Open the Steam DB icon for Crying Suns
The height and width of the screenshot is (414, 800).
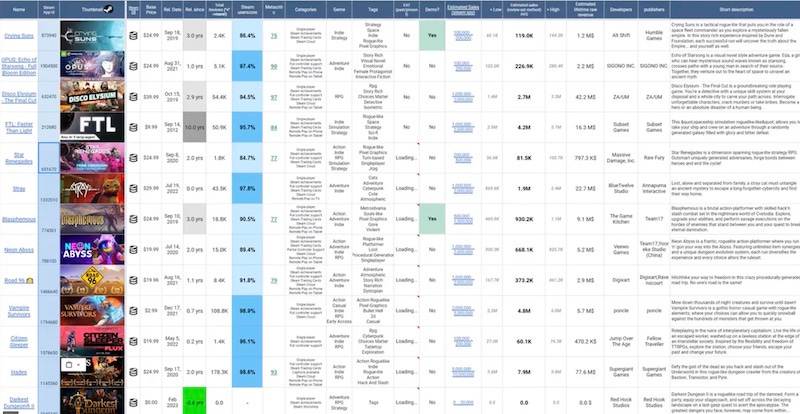click(x=133, y=35)
